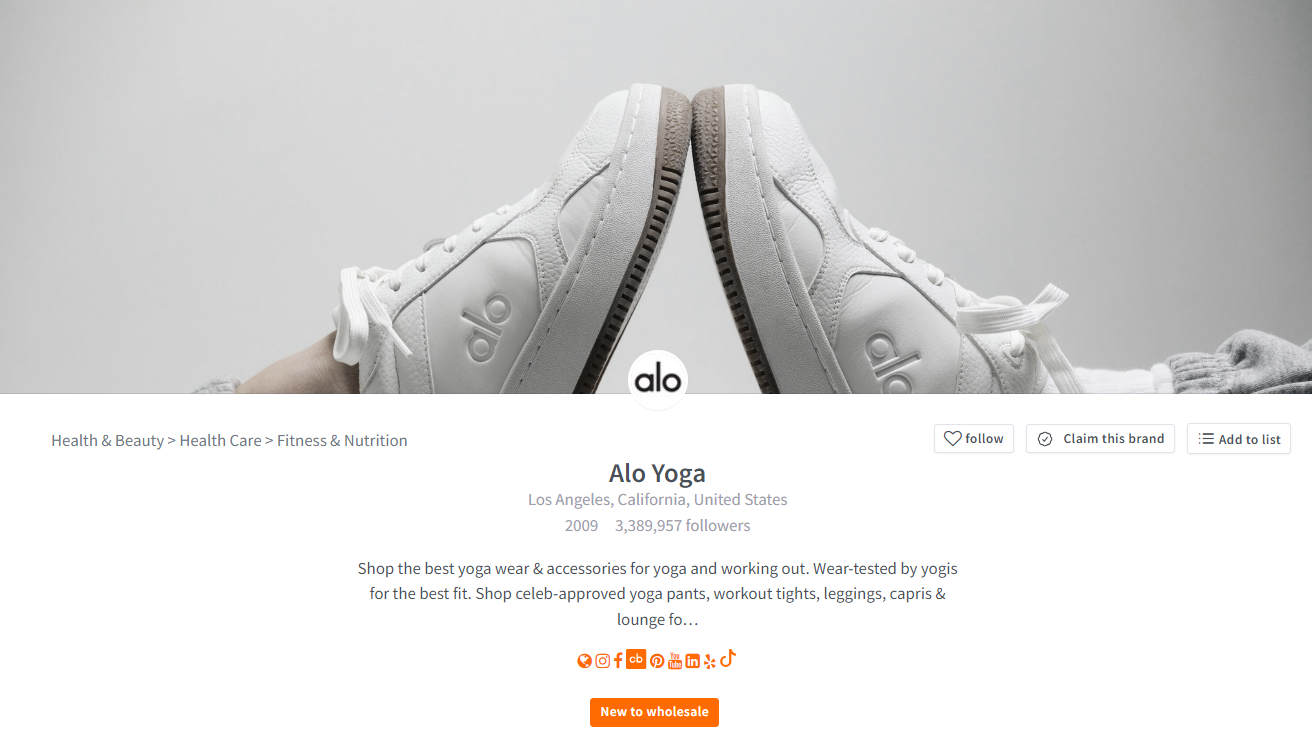Go to the Health & Beauty category
Image resolution: width=1312 pixels, height=747 pixels.
tap(107, 441)
